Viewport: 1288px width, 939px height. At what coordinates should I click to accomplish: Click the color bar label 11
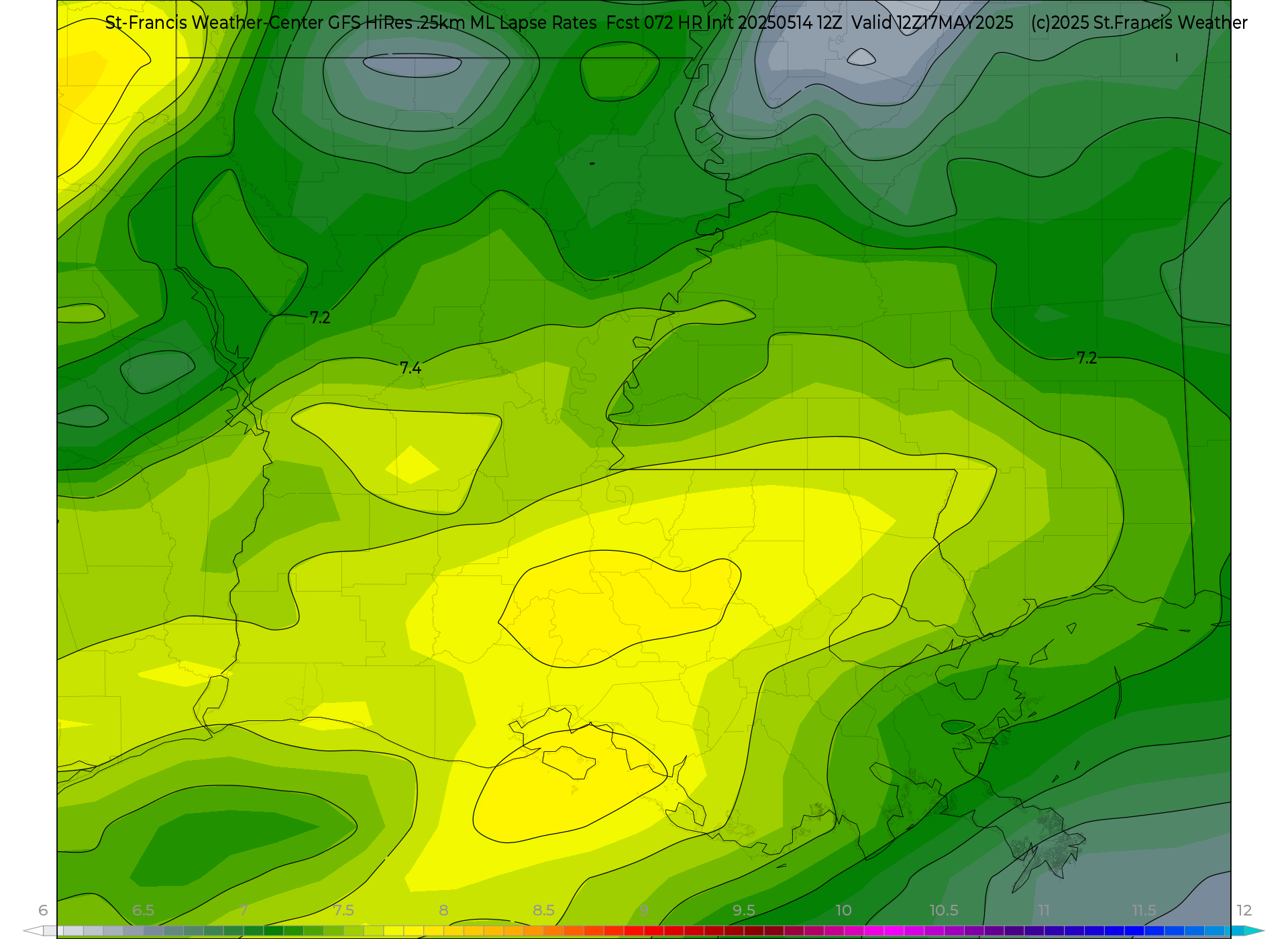1044,910
